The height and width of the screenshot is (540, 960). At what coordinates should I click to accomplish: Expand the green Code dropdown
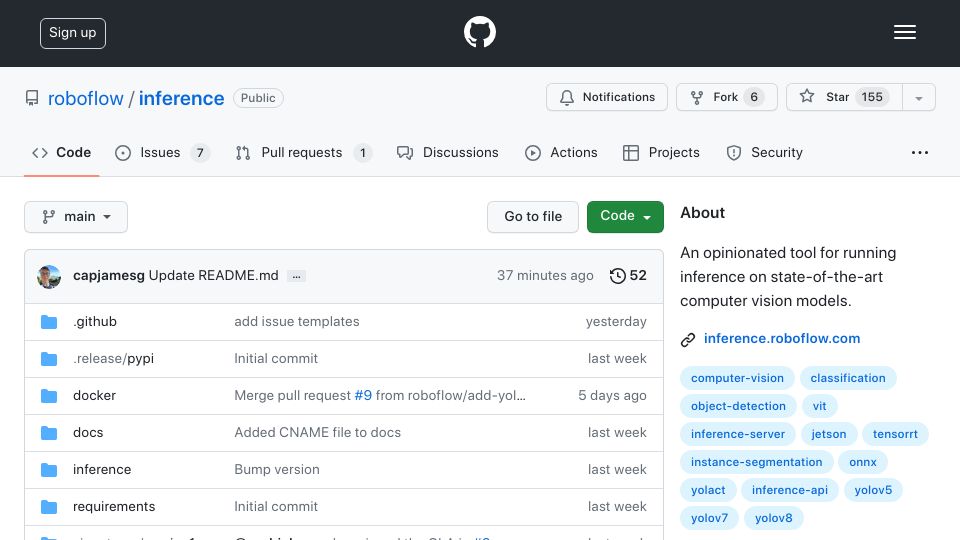pos(625,217)
